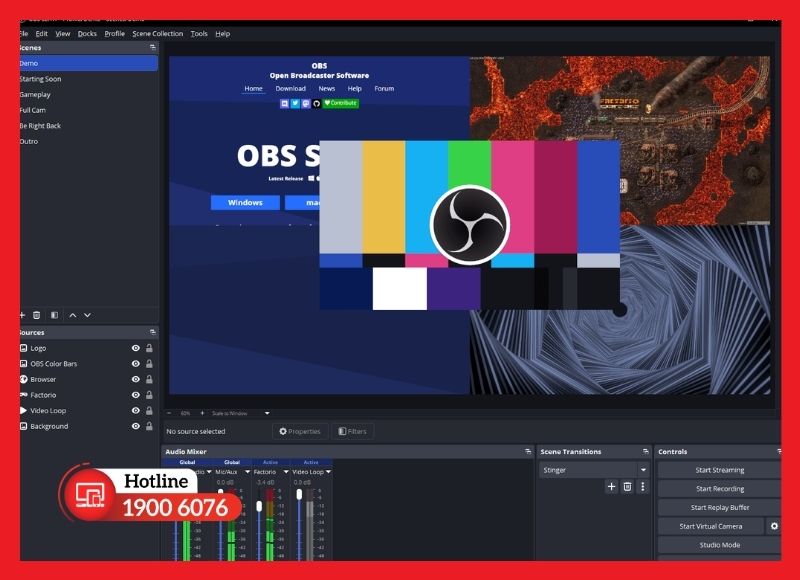Zoom in the preview with plus icon
Viewport: 800px width, 580px height.
pos(202,413)
